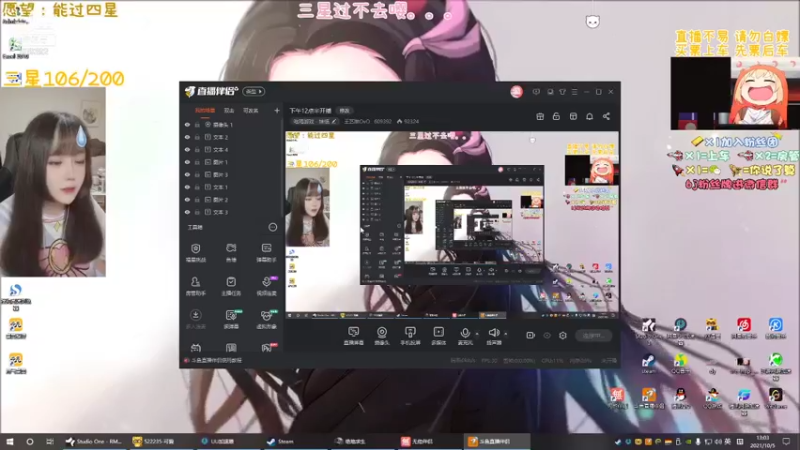This screenshot has width=800, height=450.
Task: Open the 虚拟形象 tool
Action: [266, 319]
